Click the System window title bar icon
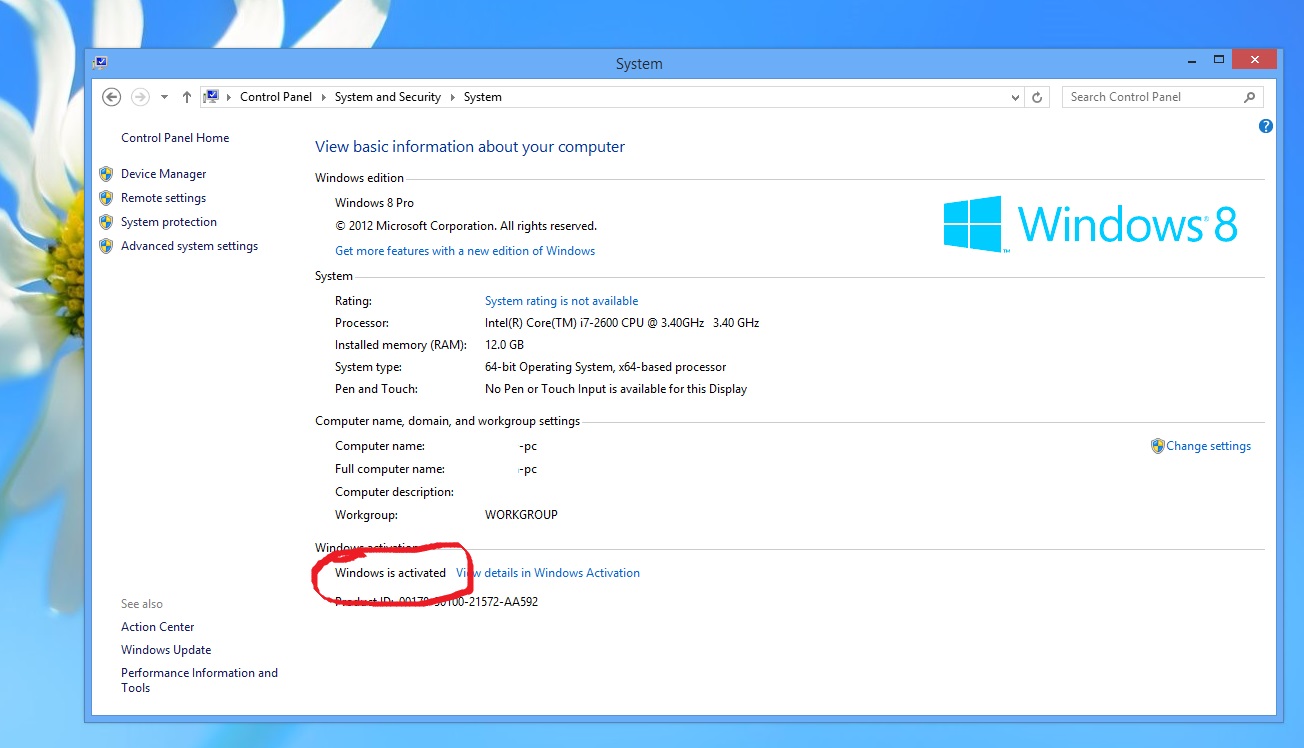 coord(100,63)
